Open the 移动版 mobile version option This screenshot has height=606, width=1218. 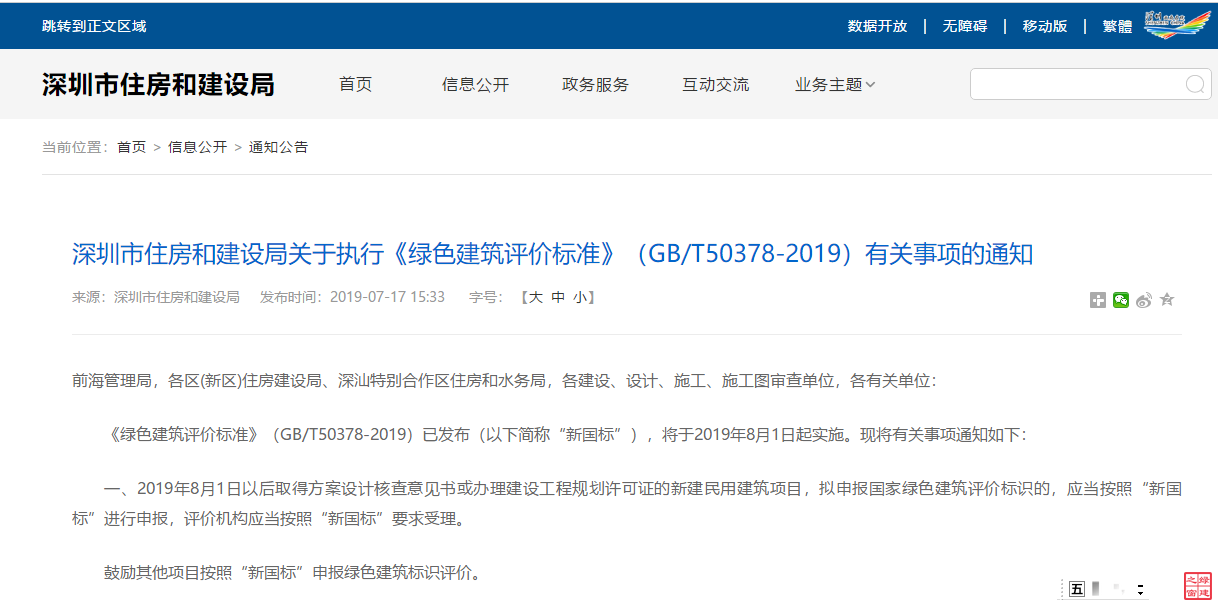[x=1043, y=26]
